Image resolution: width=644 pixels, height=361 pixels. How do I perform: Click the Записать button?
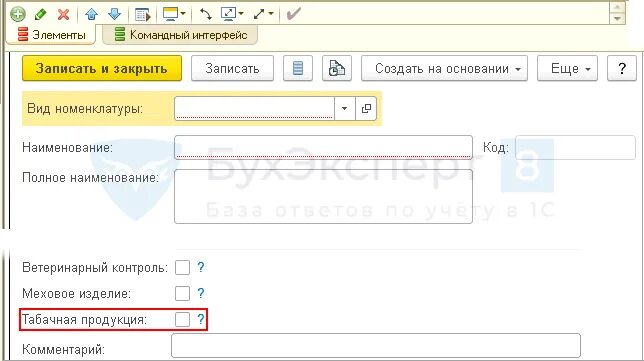point(232,68)
